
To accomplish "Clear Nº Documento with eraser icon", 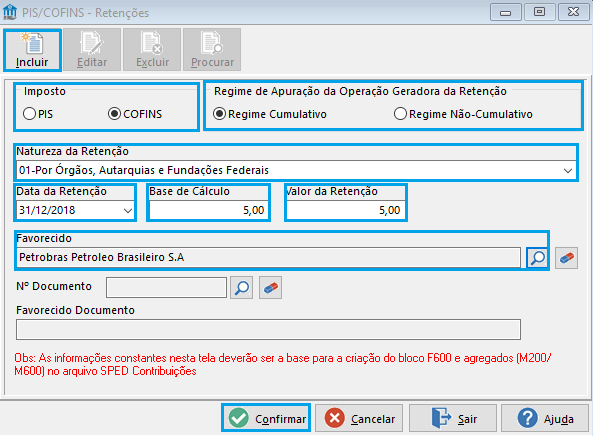I will pyautogui.click(x=270, y=288).
